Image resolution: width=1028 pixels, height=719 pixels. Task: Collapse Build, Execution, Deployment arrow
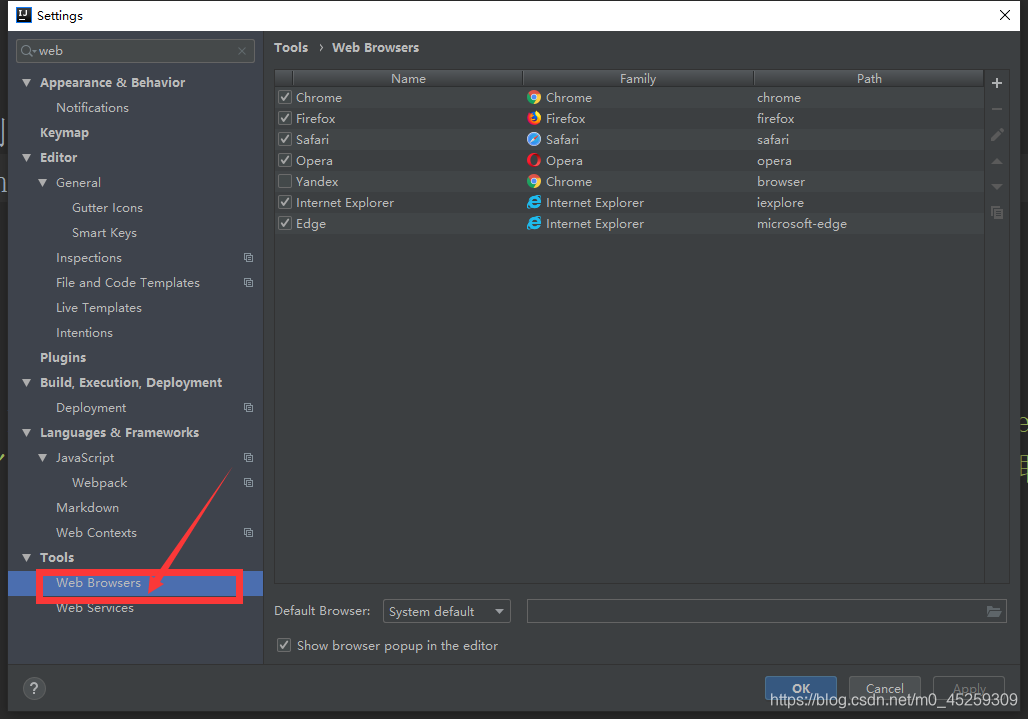(x=27, y=383)
